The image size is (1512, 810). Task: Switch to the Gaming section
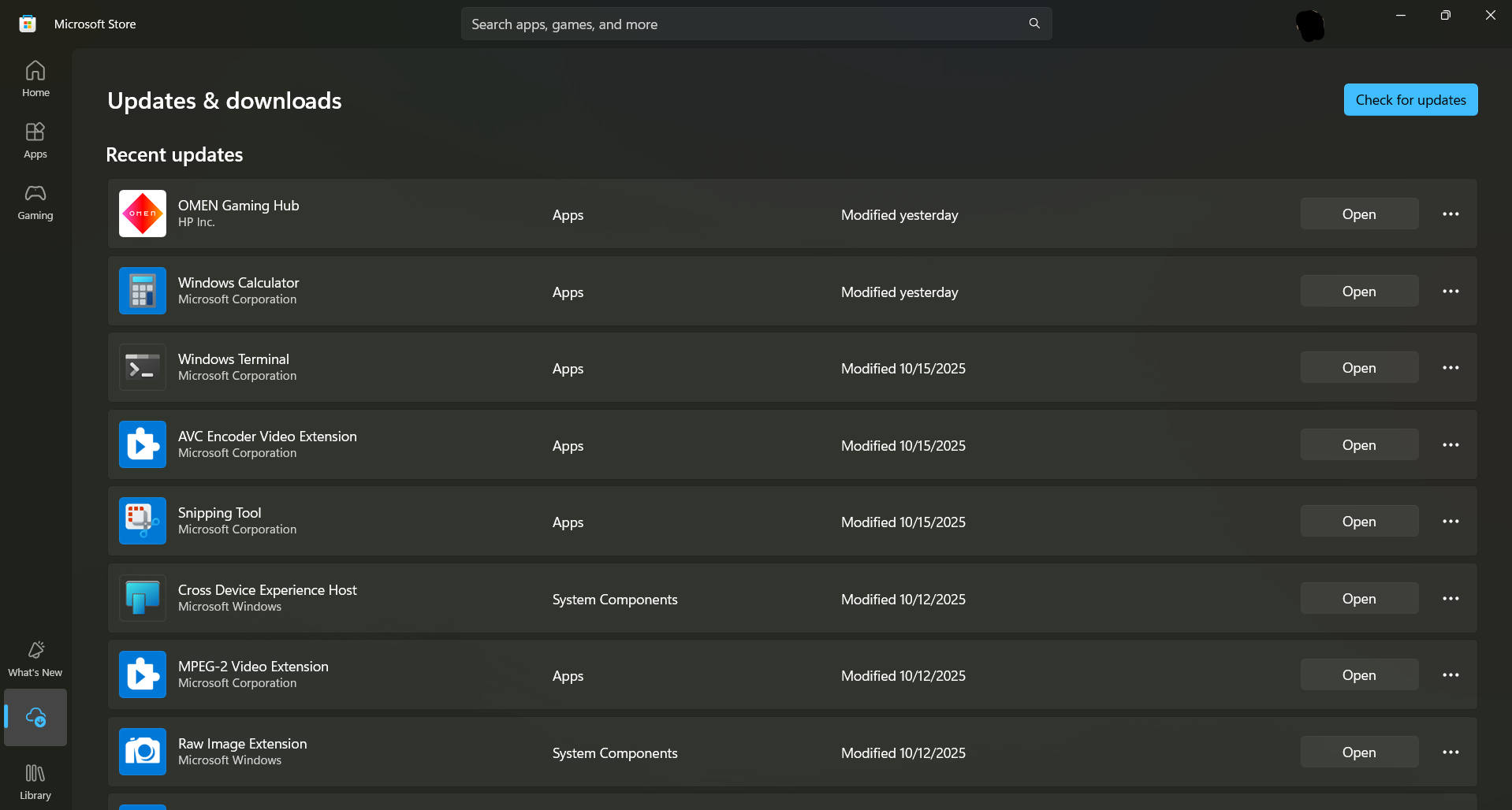(35, 202)
